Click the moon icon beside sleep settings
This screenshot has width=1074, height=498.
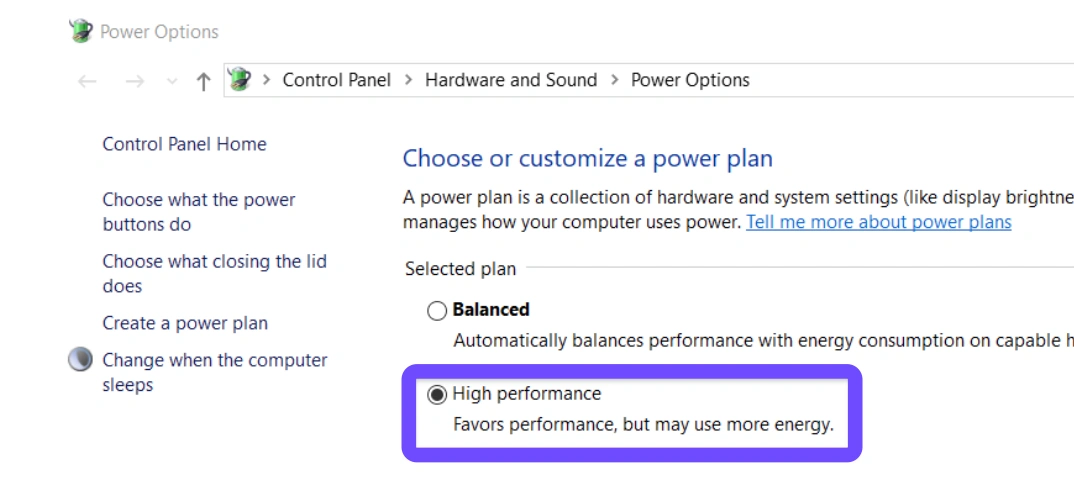click(x=80, y=360)
